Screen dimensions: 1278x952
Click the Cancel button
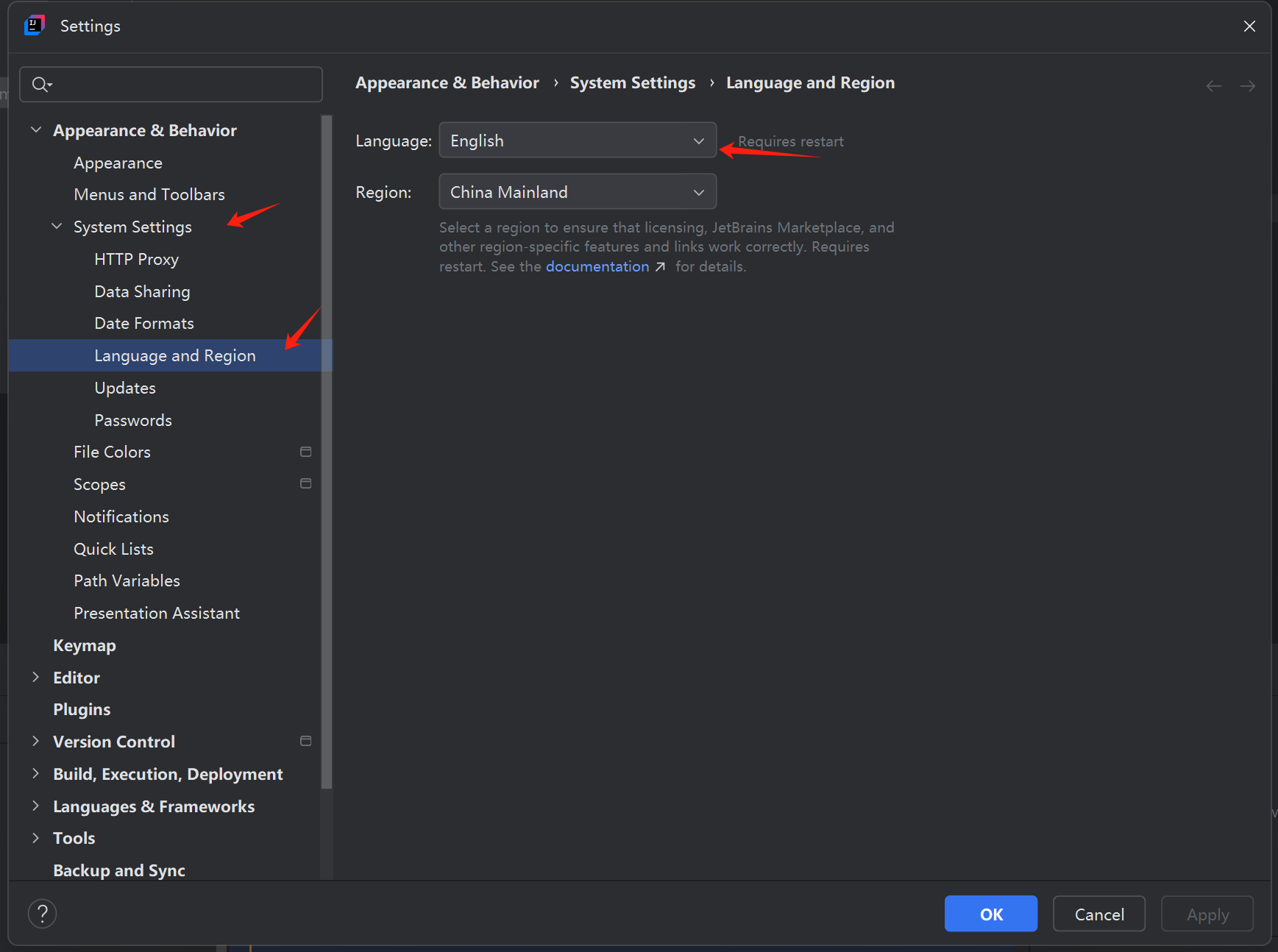click(1099, 914)
